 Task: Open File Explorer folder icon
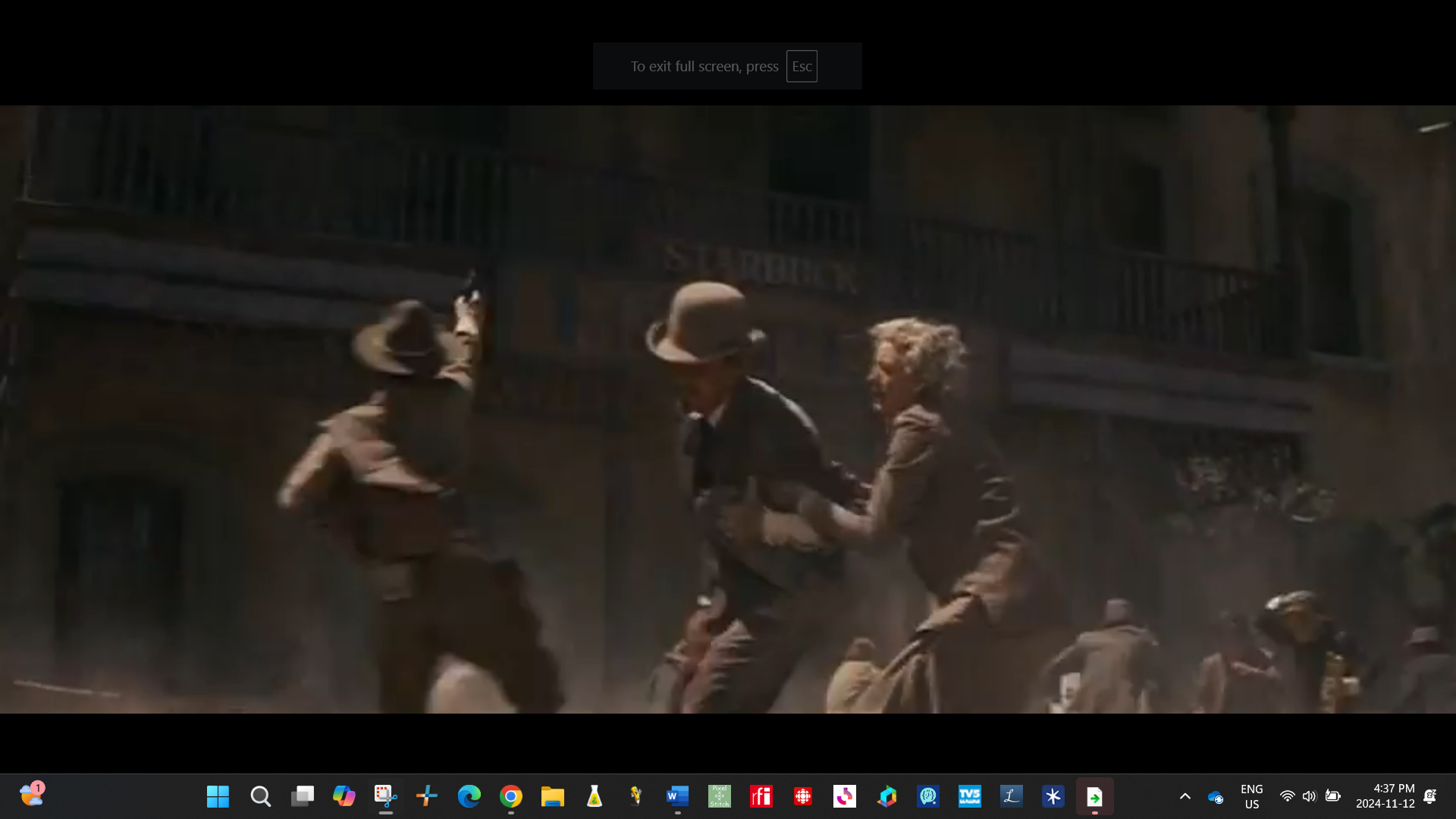pos(552,796)
